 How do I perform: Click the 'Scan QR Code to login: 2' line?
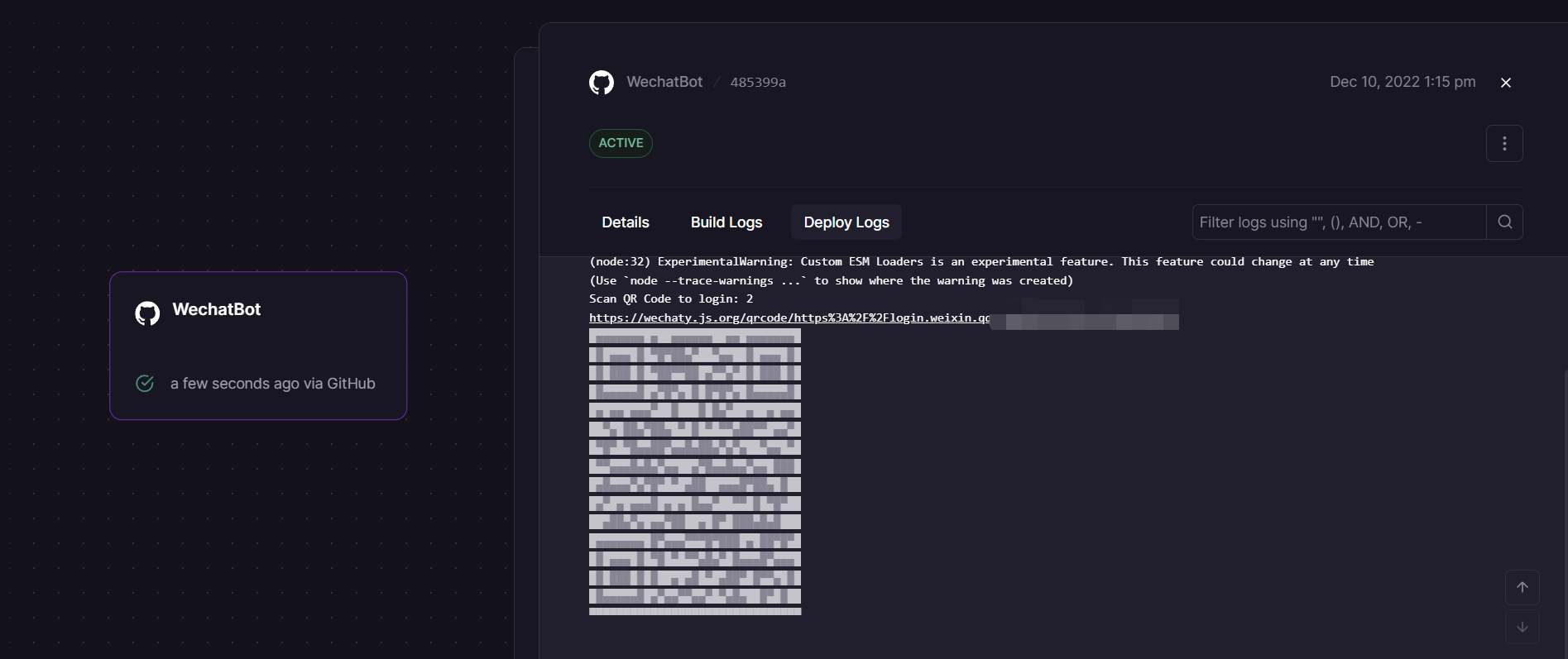click(671, 299)
